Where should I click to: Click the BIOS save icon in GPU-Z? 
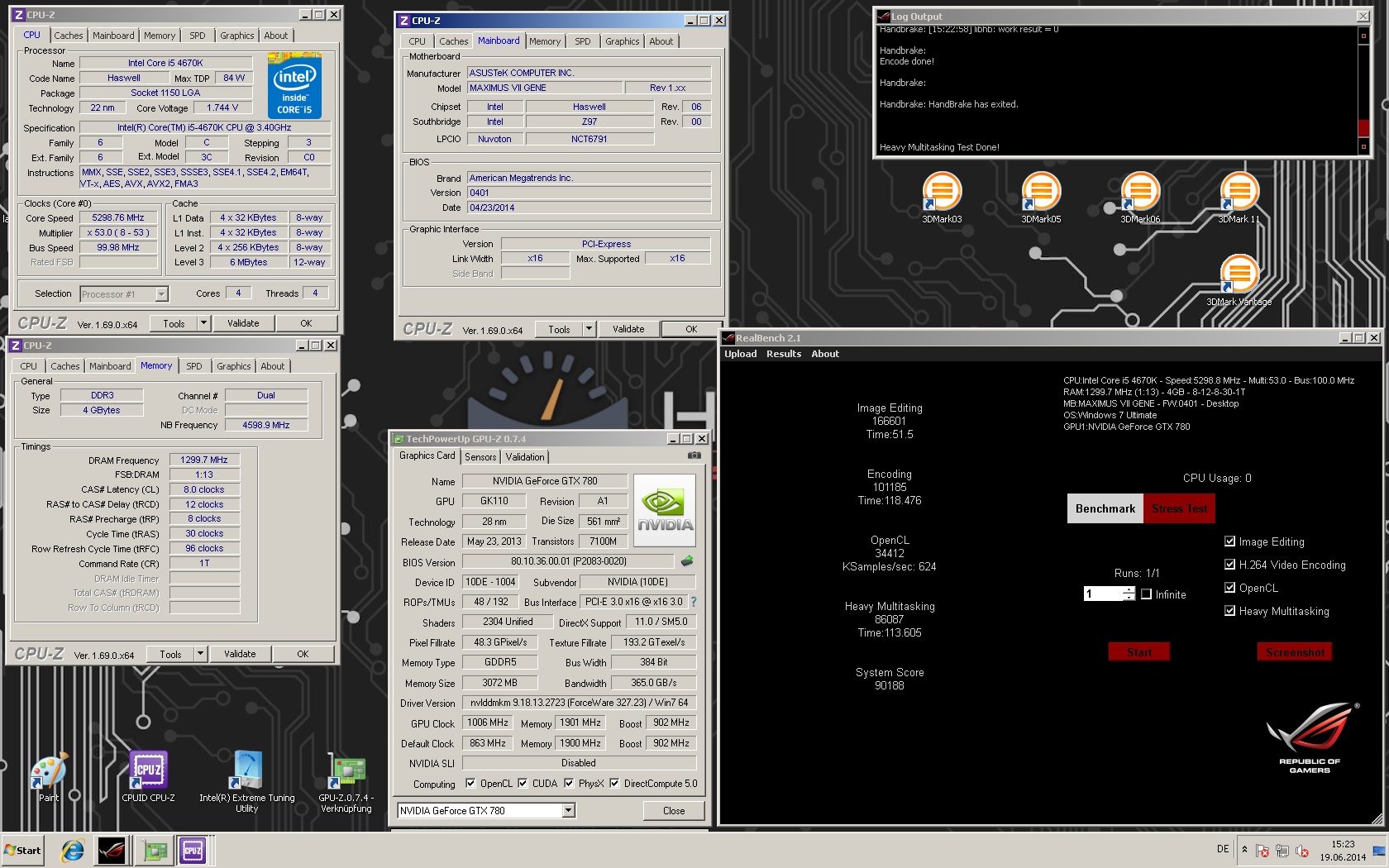(686, 561)
